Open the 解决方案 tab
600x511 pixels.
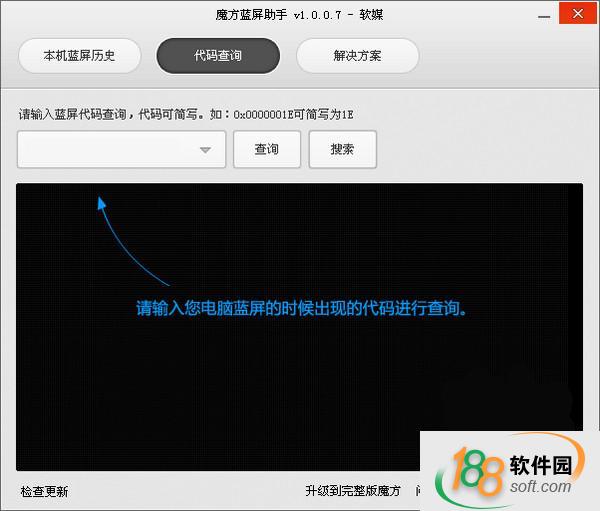357,56
